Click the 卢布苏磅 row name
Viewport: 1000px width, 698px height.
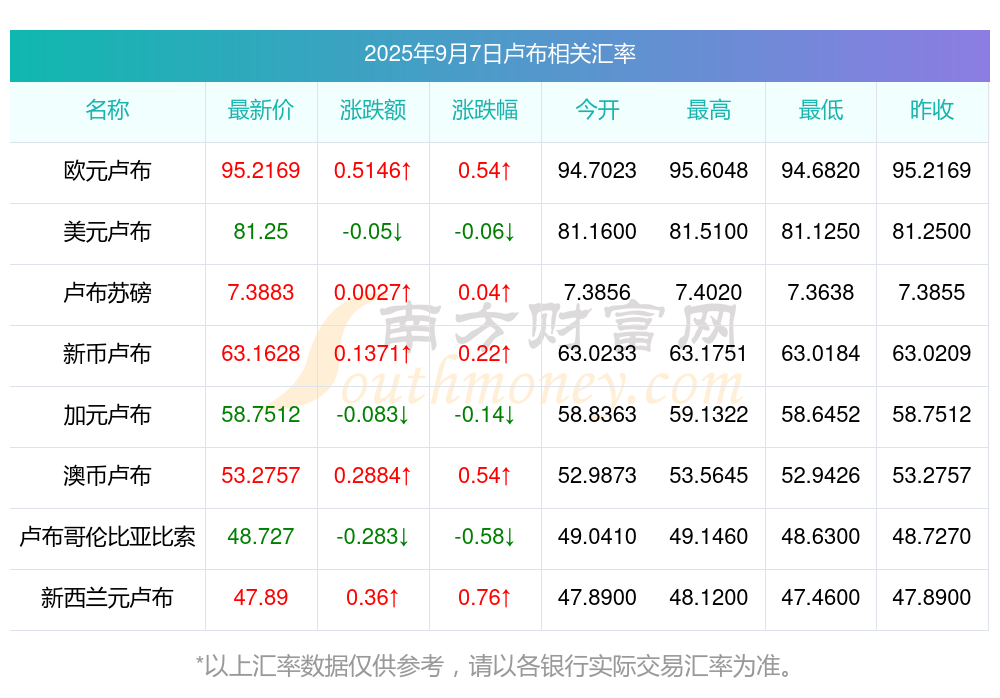tap(107, 293)
